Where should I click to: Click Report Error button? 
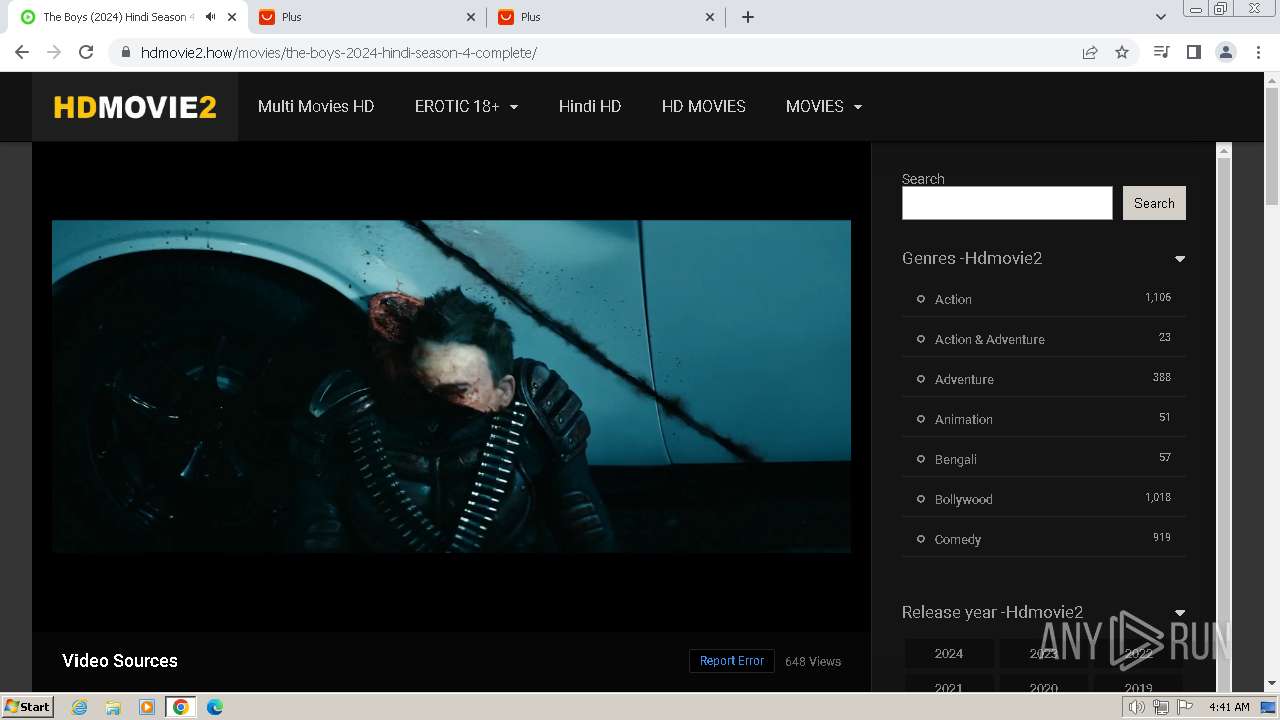(732, 661)
